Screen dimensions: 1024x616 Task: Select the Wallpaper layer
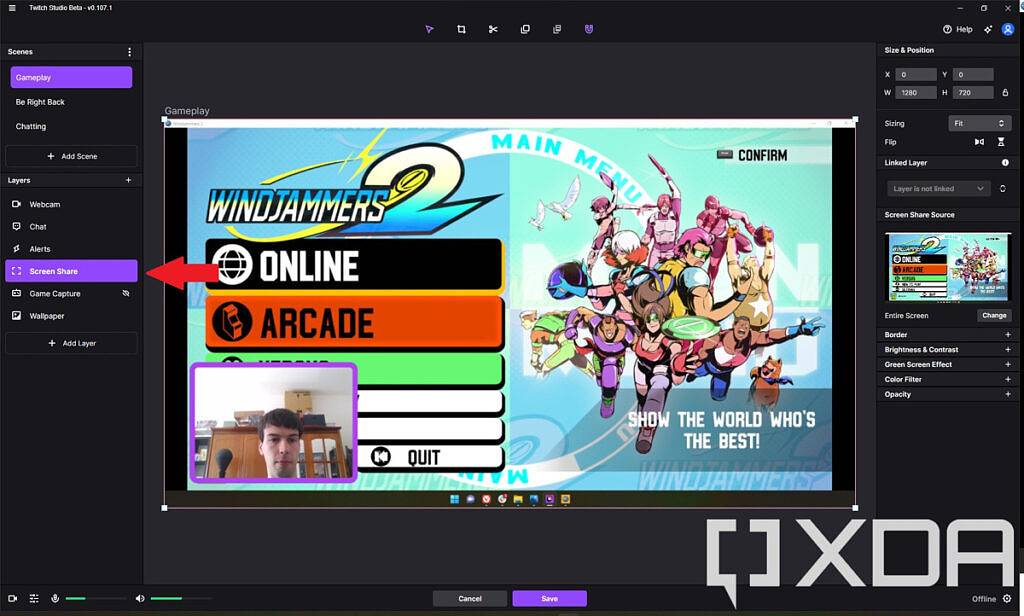tap(71, 316)
